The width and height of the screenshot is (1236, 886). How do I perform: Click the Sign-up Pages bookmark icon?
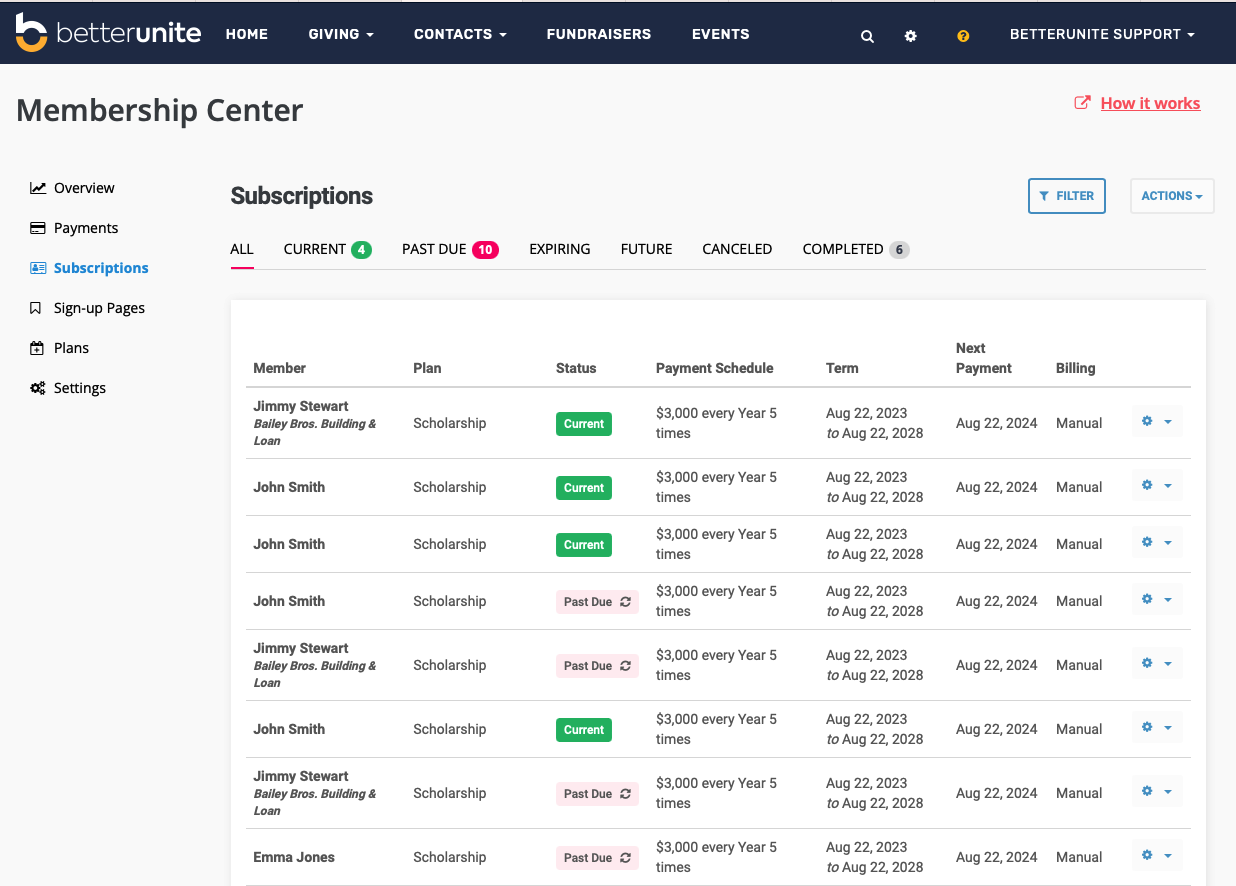[x=37, y=307]
